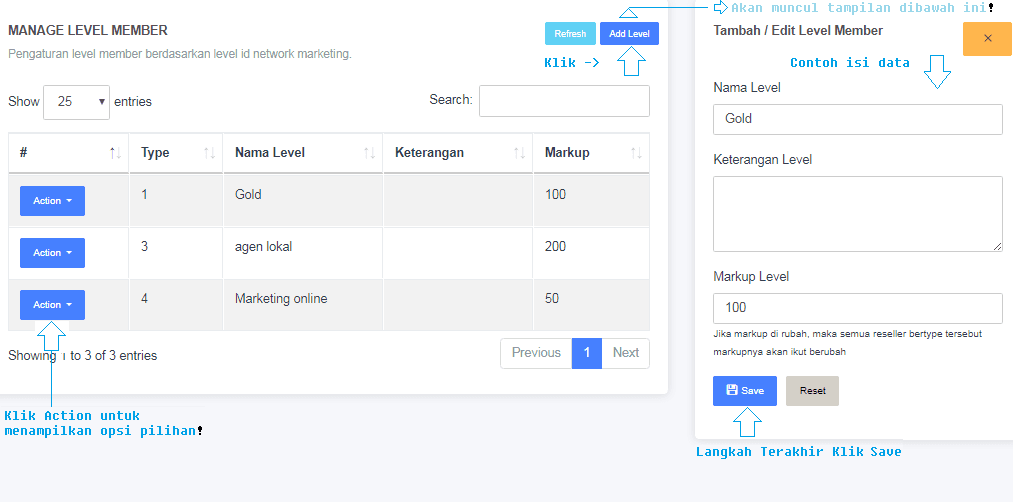Open Action dropdown for Gold row

(x=52, y=201)
